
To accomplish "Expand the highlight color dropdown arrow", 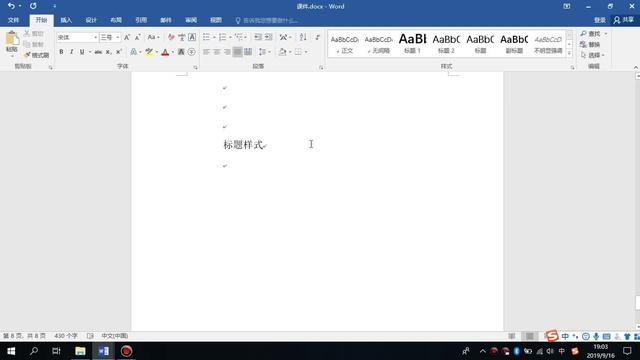I will point(157,52).
